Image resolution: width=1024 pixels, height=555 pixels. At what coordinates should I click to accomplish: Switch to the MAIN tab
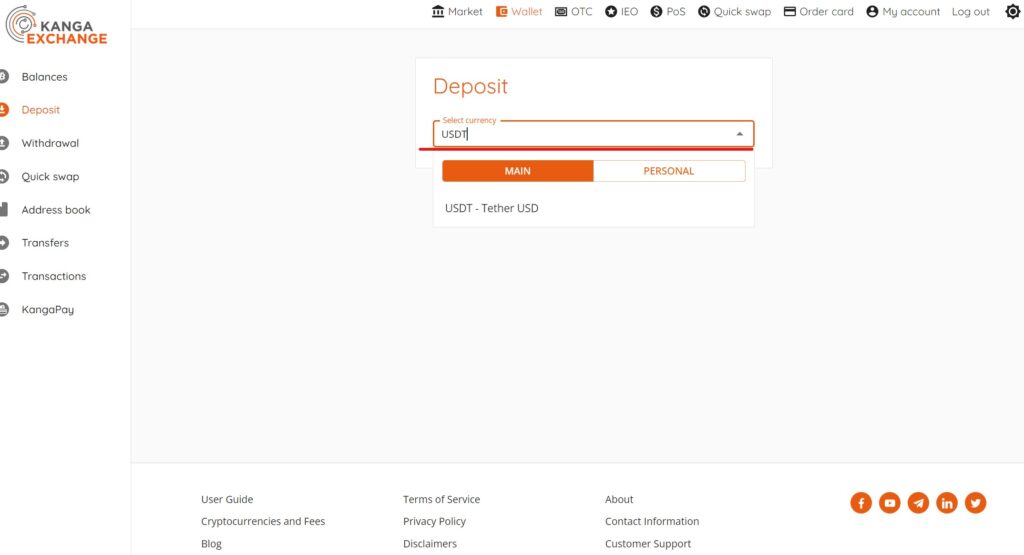tap(518, 171)
